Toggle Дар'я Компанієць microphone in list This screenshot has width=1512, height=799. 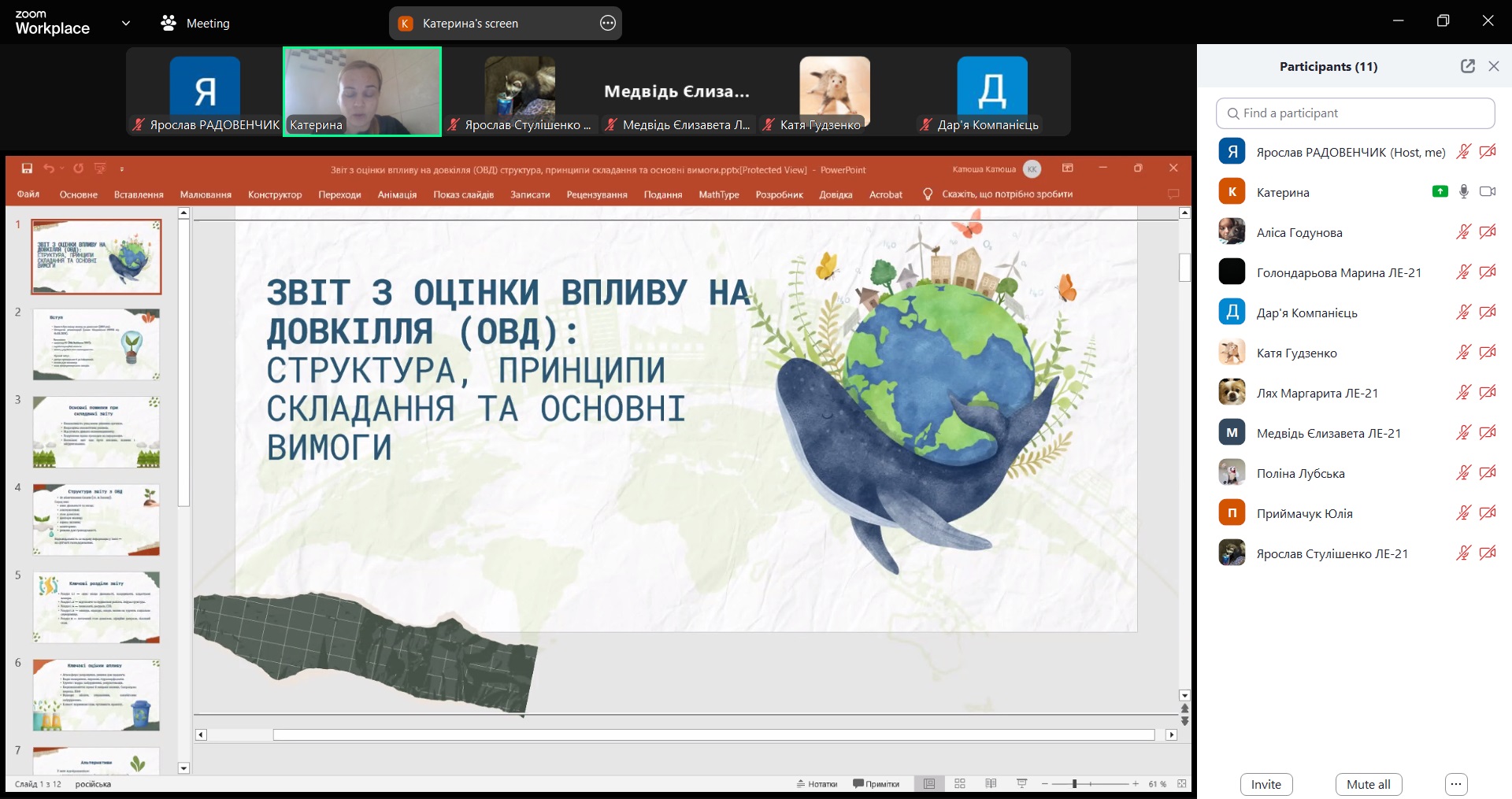pos(1463,312)
